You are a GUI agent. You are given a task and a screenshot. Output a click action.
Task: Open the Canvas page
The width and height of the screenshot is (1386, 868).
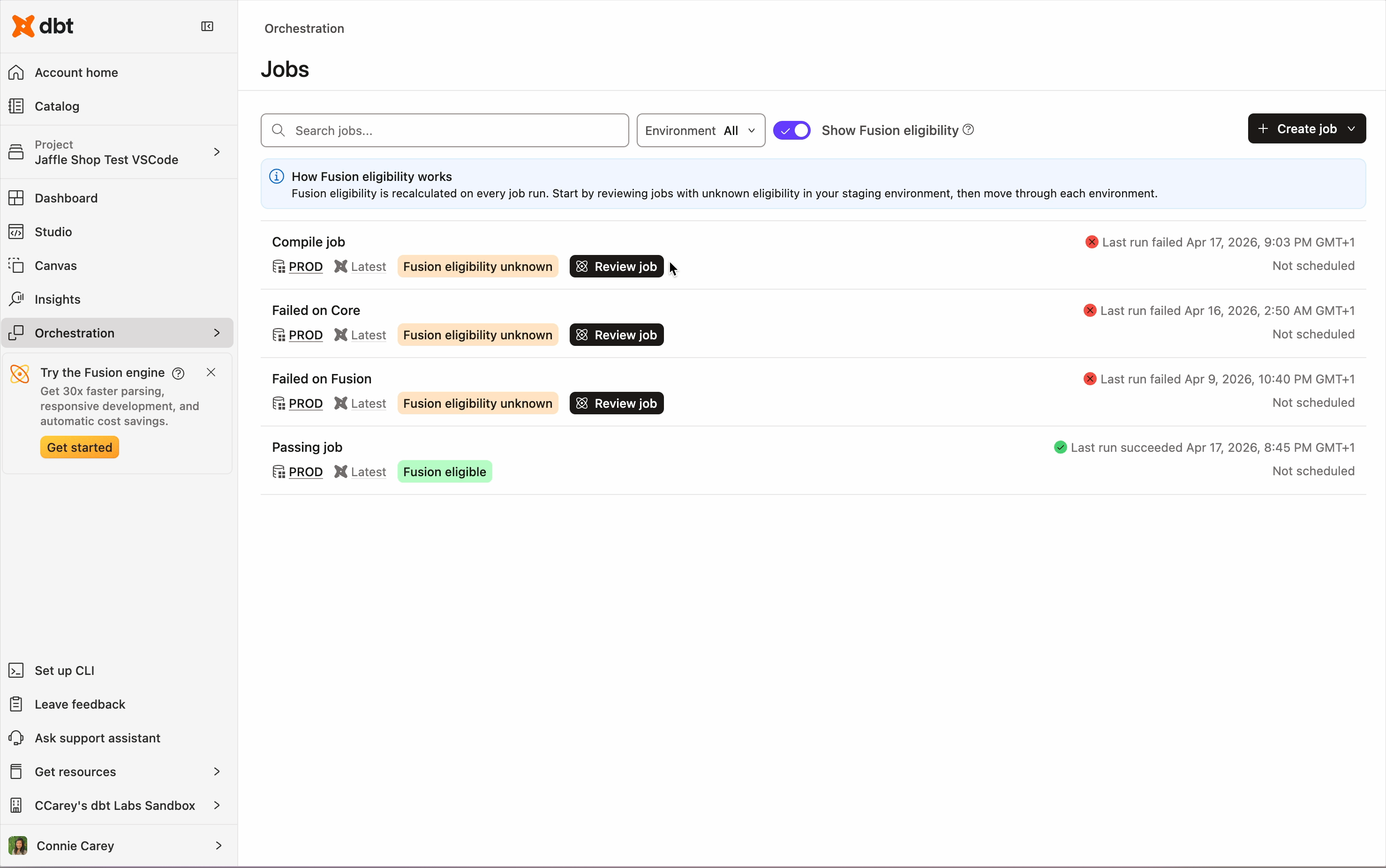click(56, 265)
